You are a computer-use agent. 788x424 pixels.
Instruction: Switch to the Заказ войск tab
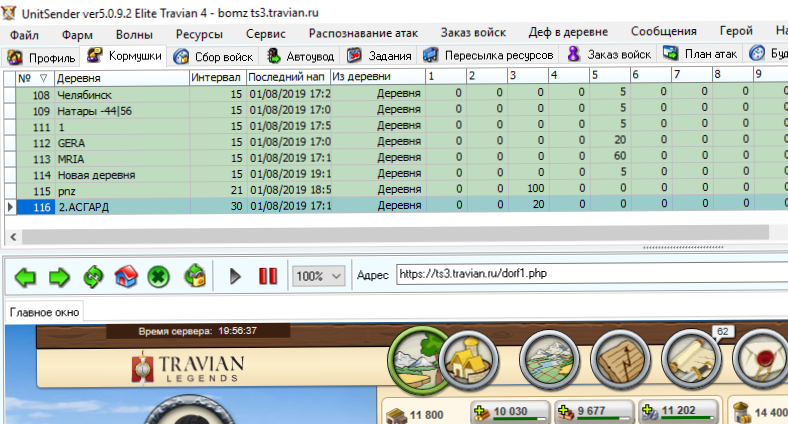(609, 54)
